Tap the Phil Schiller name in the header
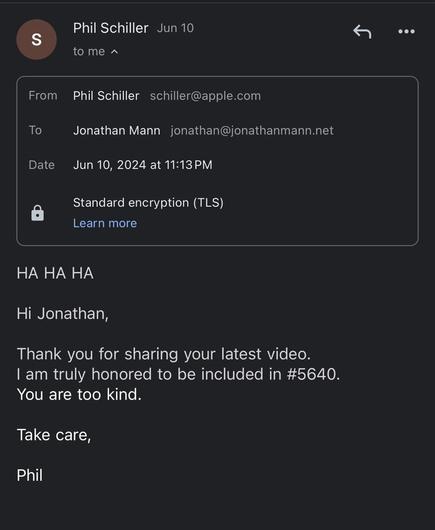The height and width of the screenshot is (530, 435). click(111, 28)
